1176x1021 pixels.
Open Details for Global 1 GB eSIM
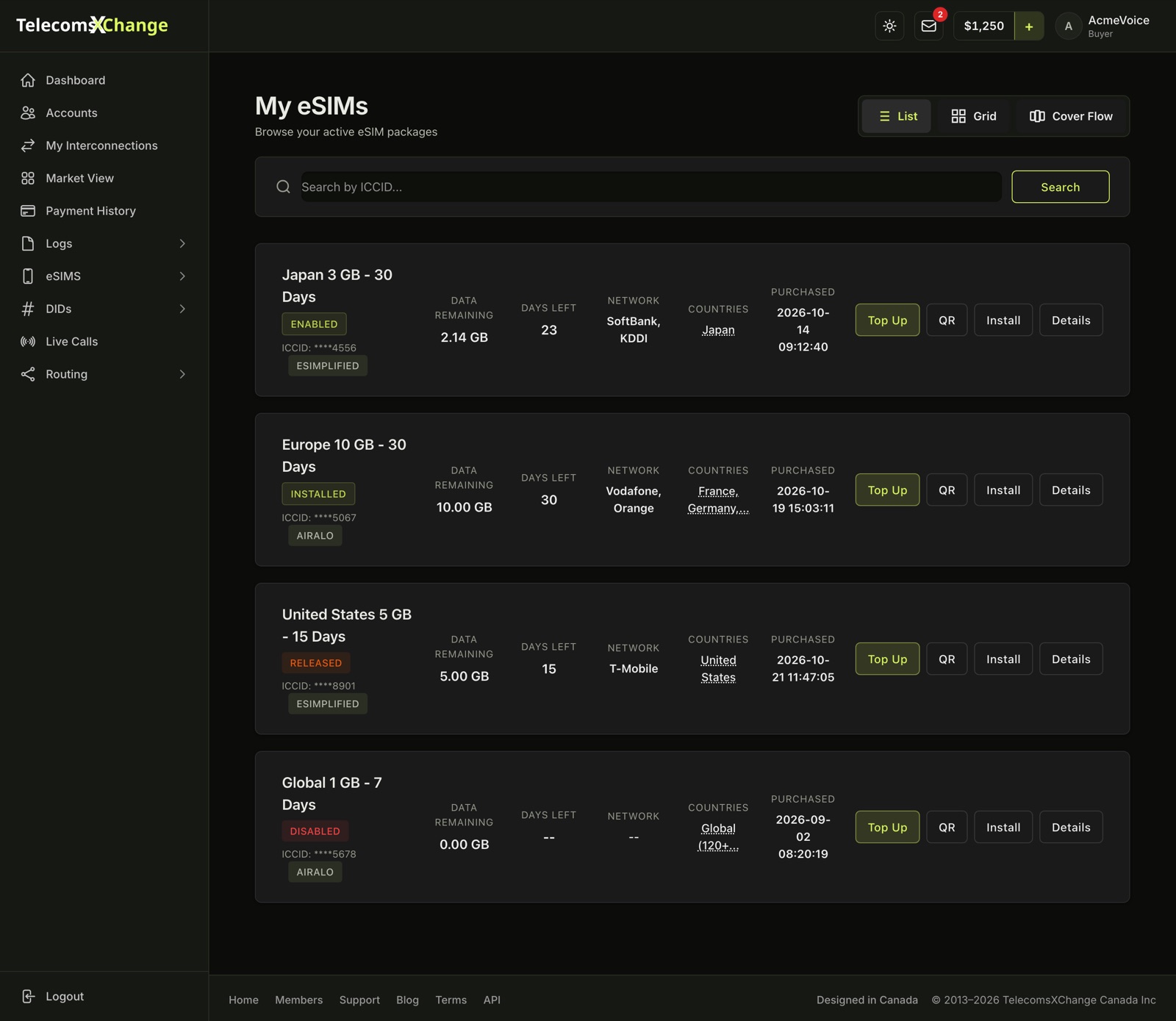click(x=1071, y=827)
